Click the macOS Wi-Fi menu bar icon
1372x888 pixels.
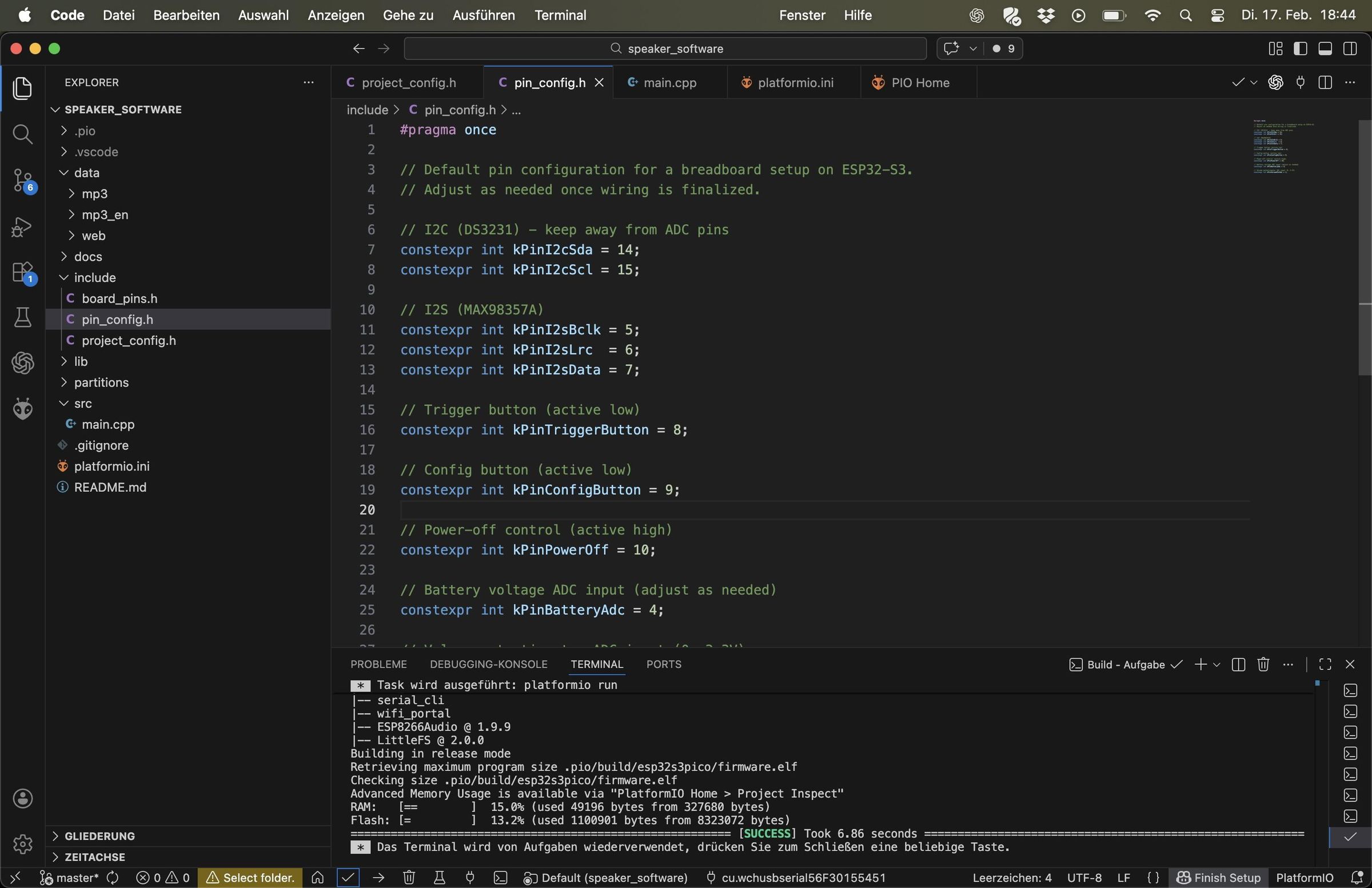point(1152,15)
